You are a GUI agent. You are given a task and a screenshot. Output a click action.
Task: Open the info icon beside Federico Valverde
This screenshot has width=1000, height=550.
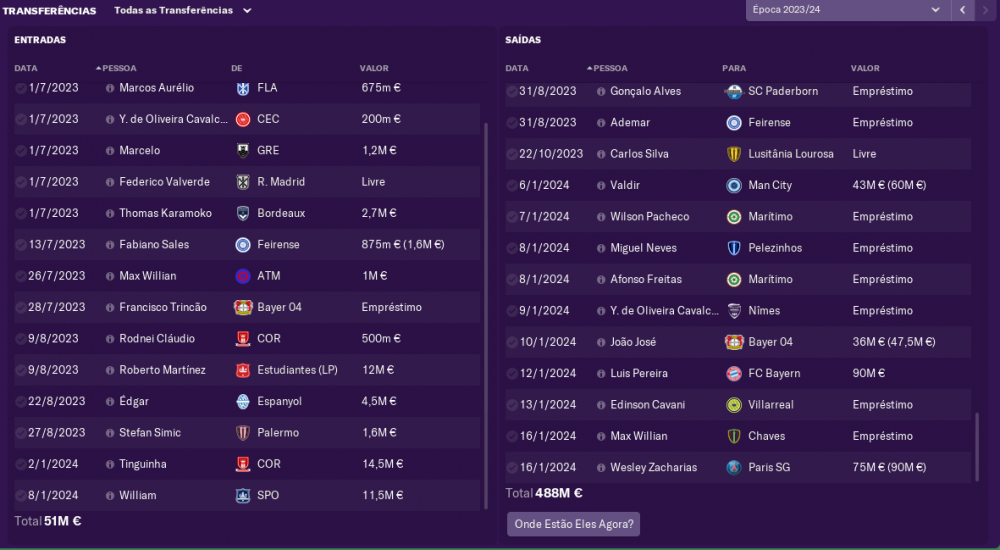point(110,182)
